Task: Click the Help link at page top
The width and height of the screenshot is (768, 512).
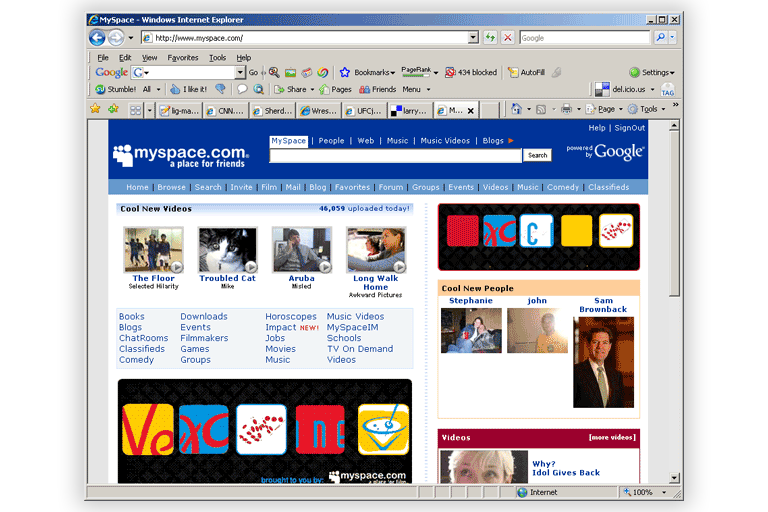Action: 597,128
